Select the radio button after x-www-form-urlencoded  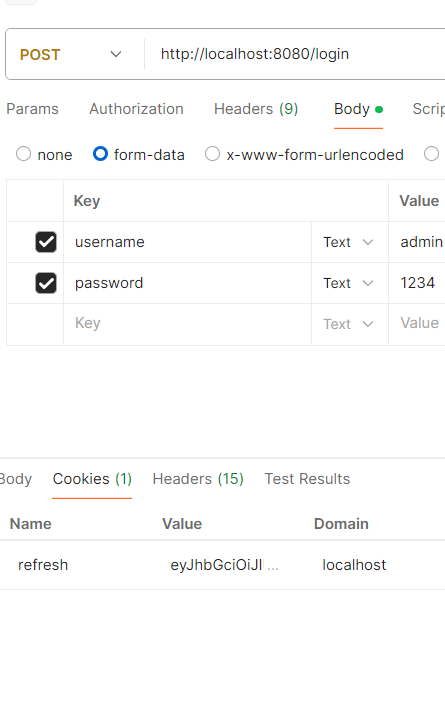431,154
